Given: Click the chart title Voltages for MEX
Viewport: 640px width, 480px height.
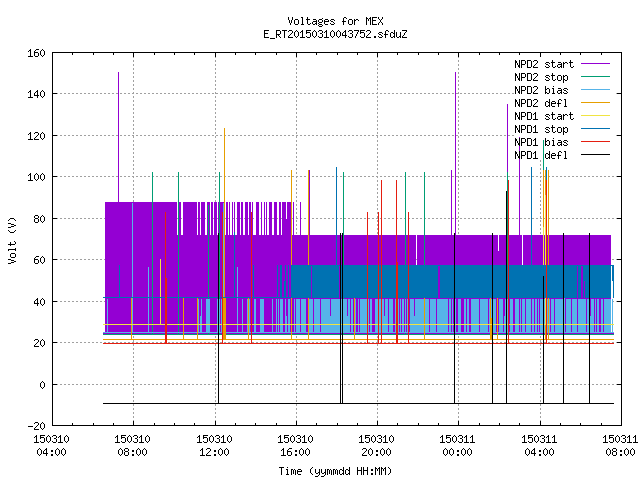Looking at the screenshot, I should point(335,21).
